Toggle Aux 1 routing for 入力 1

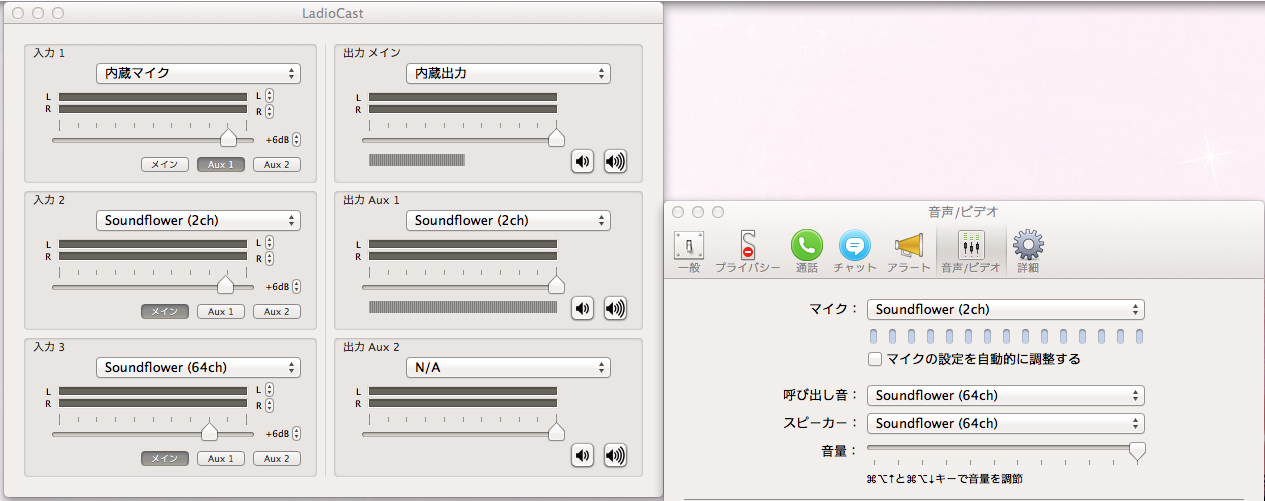220,164
